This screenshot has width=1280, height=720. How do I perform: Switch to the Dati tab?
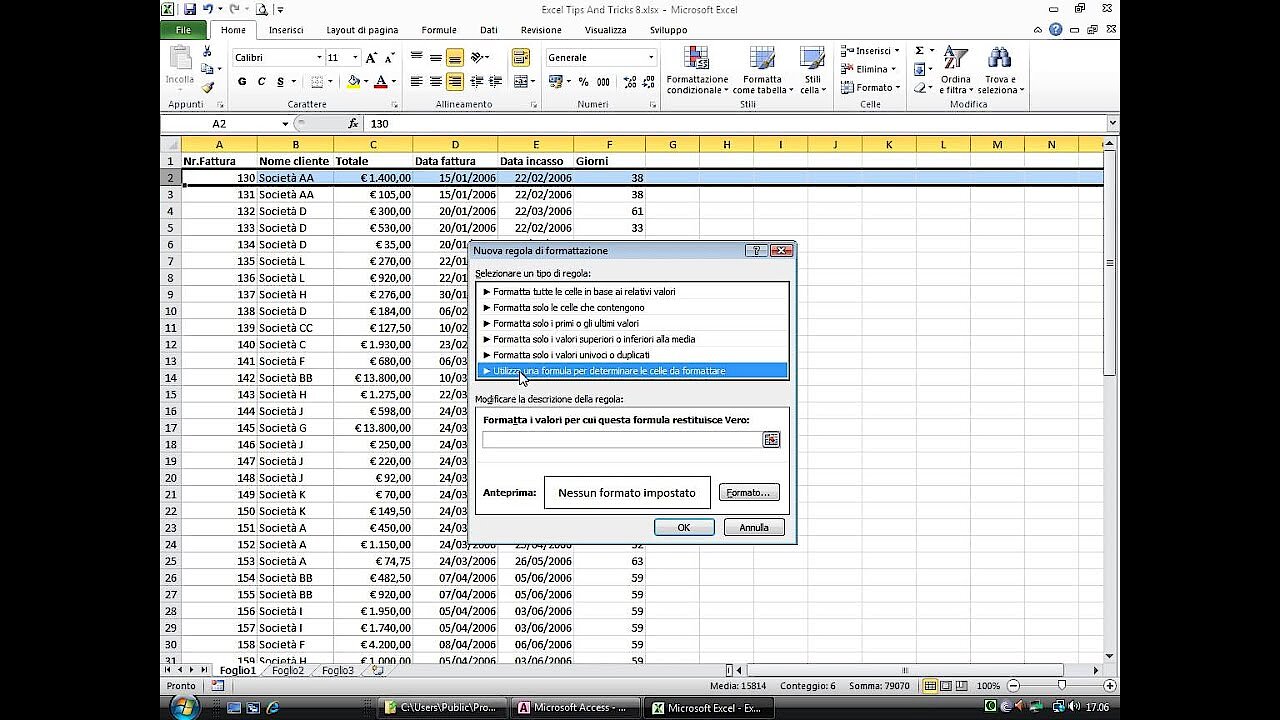tap(489, 30)
